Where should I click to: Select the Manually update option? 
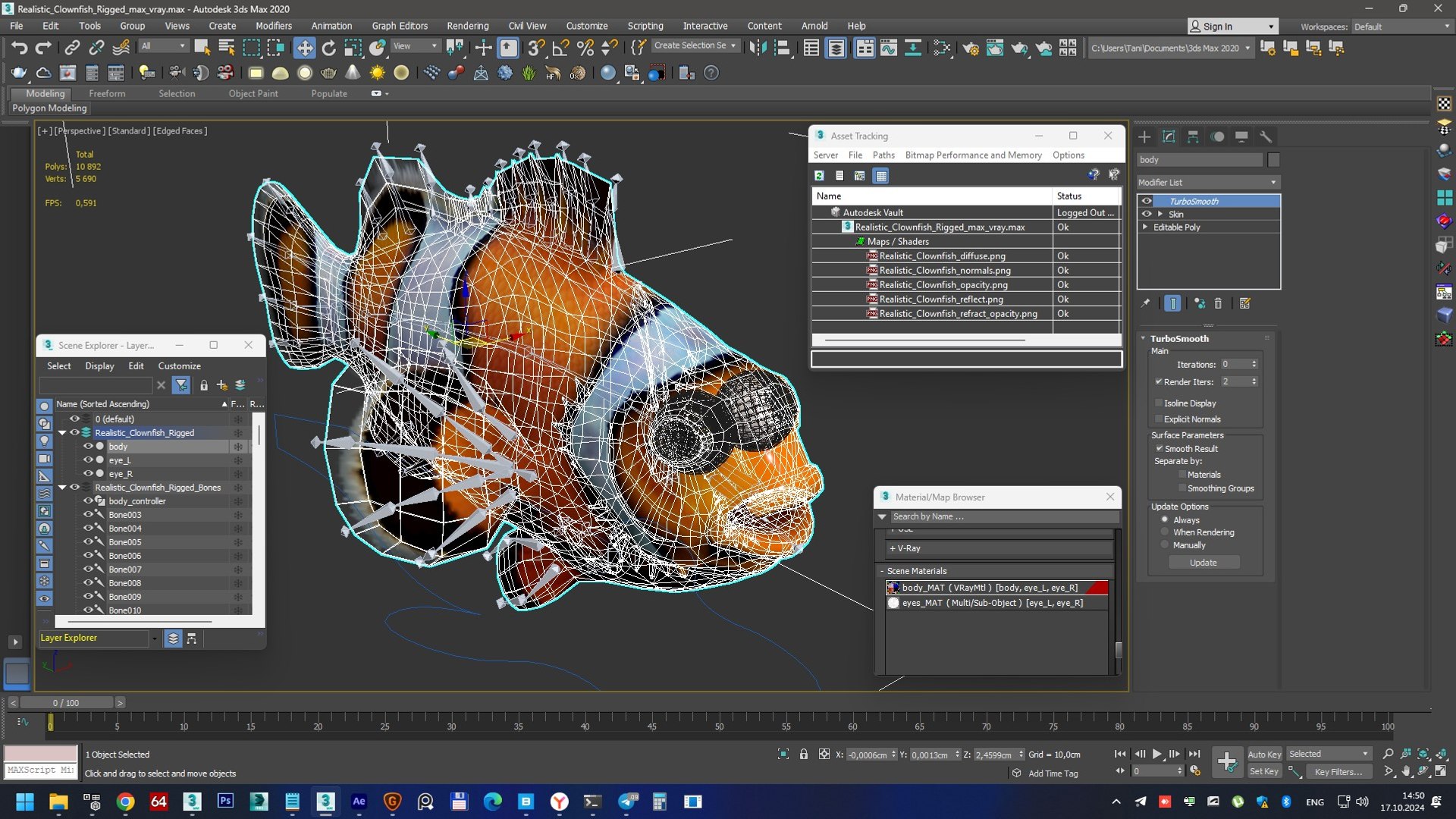click(1165, 544)
